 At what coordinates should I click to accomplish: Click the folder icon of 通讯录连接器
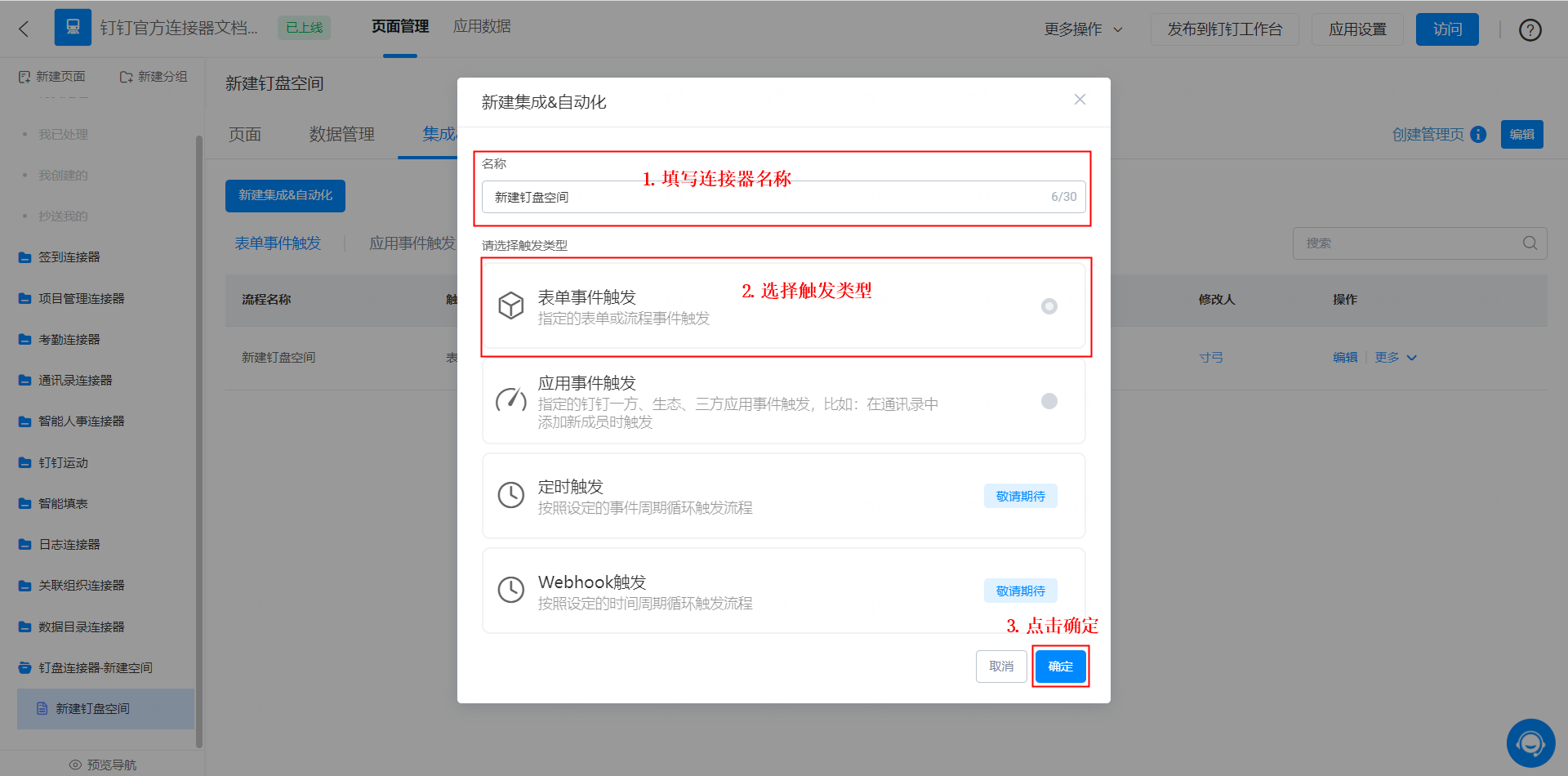(24, 381)
